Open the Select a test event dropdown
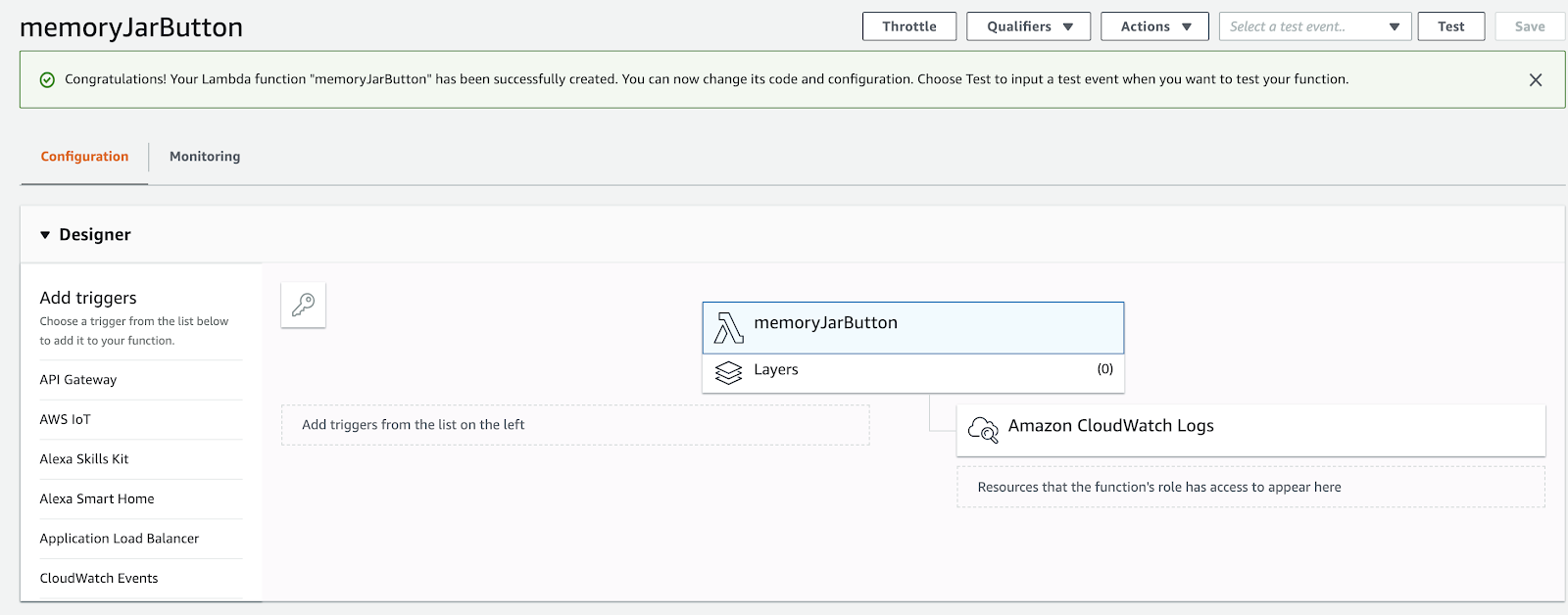 [1314, 26]
